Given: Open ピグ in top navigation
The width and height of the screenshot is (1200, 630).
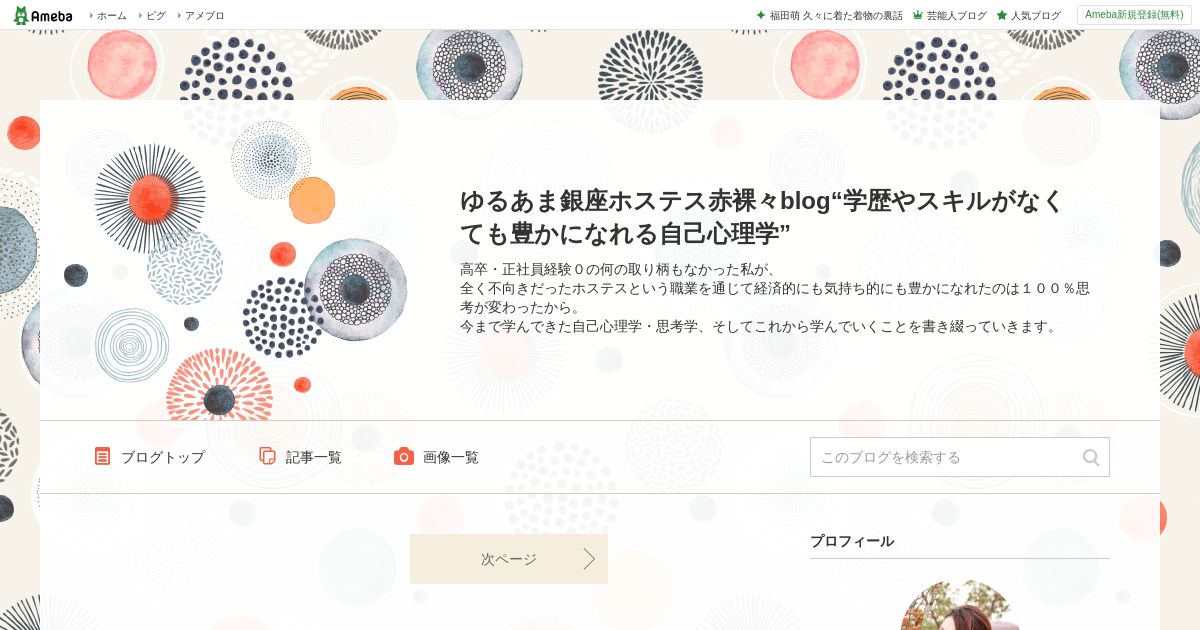Looking at the screenshot, I should [x=156, y=15].
